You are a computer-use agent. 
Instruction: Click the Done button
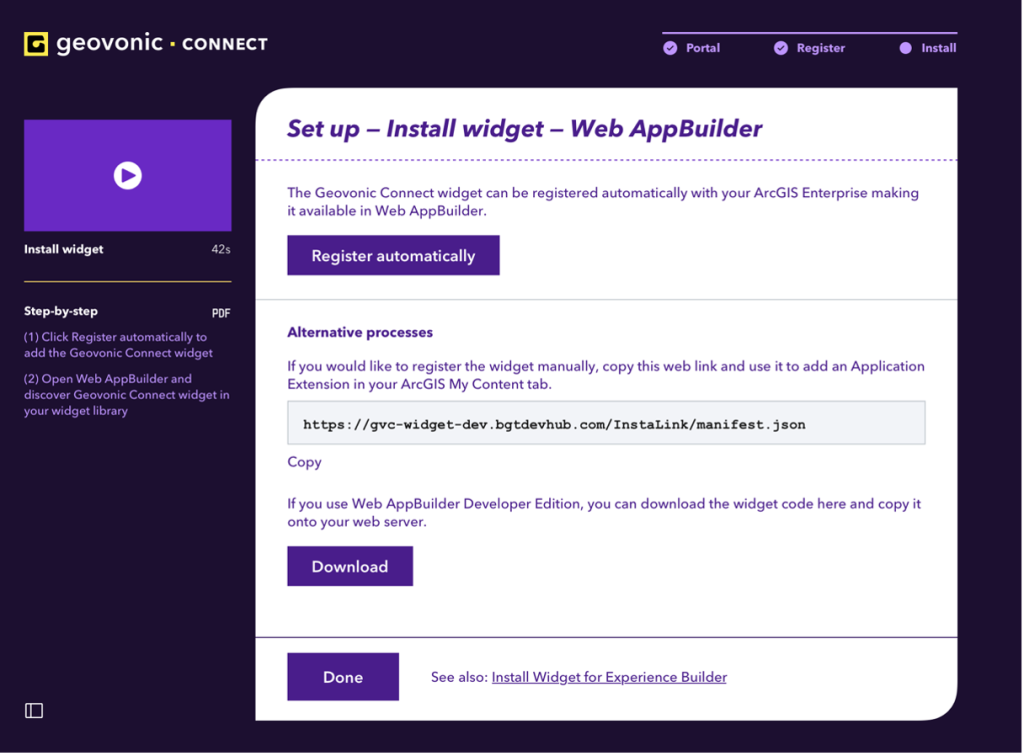click(x=343, y=677)
